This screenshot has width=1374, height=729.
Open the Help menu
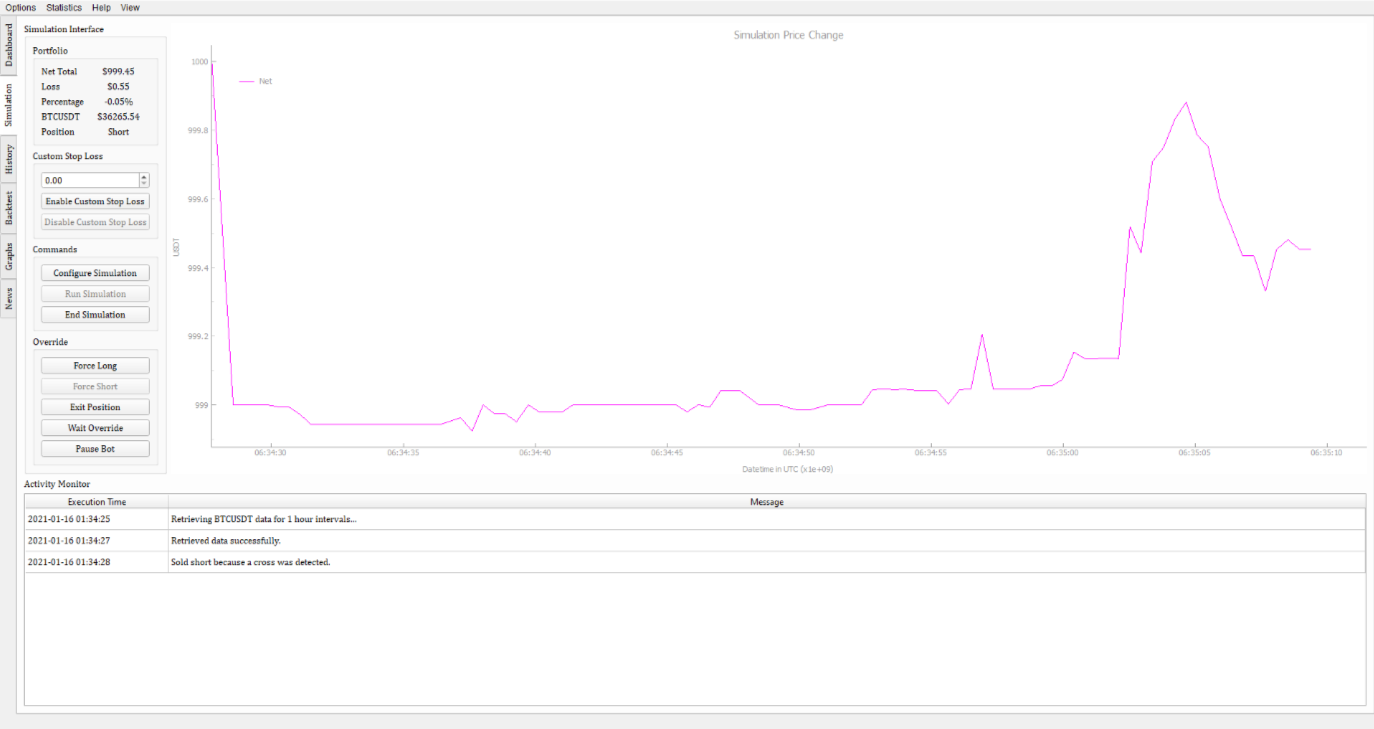click(x=101, y=7)
